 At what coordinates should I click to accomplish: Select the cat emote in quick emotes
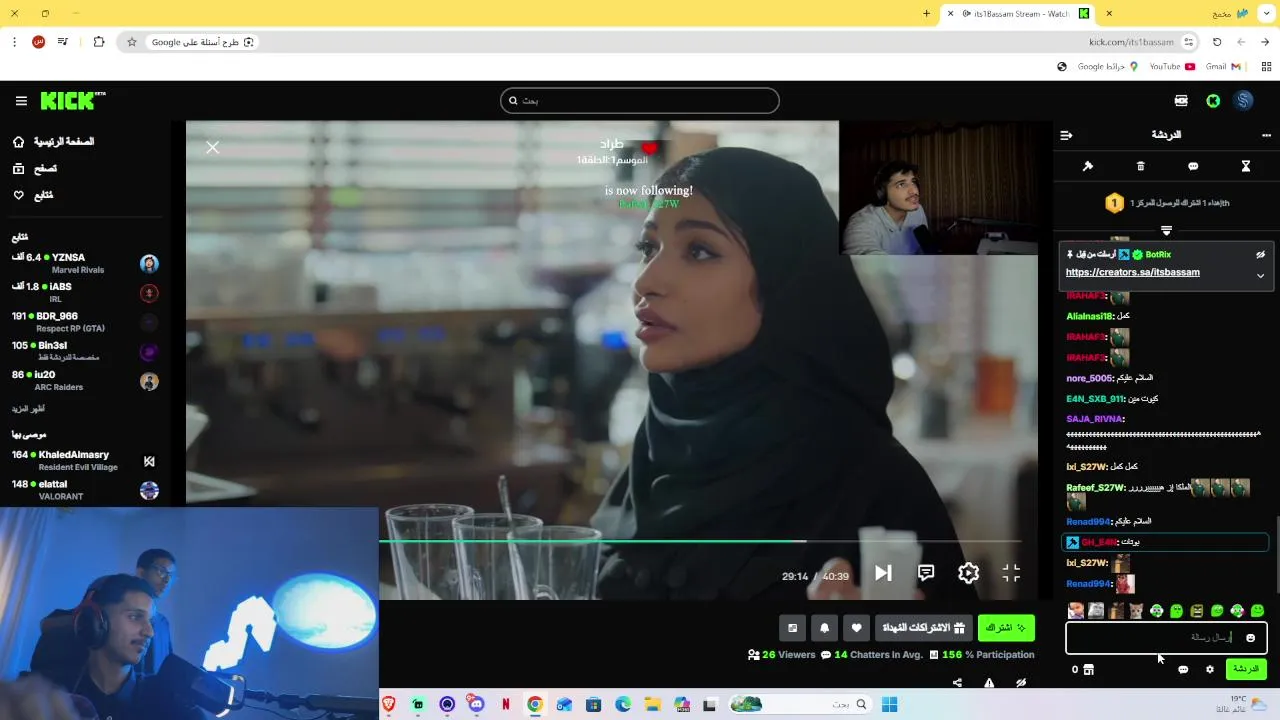tap(1136, 610)
